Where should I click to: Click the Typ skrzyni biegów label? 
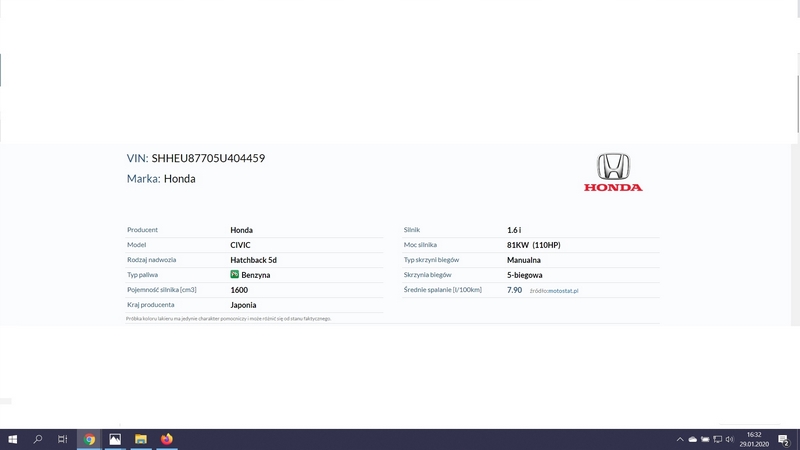[431, 260]
